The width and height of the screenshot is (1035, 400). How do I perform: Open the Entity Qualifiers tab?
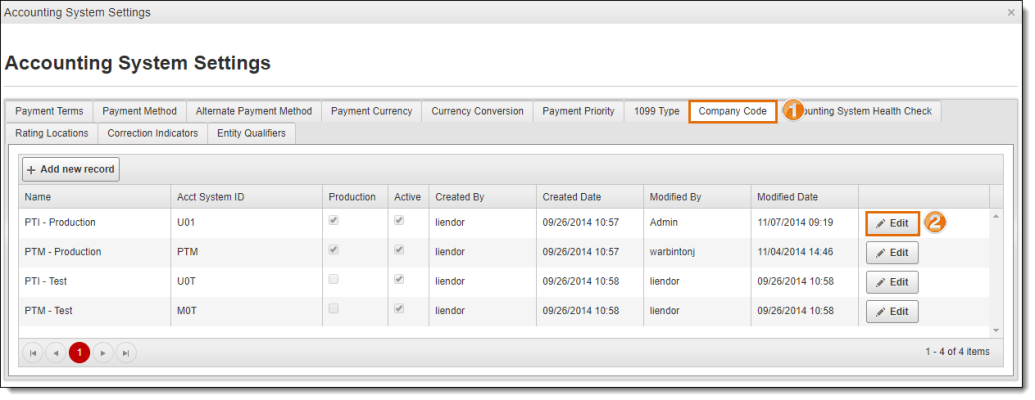click(x=251, y=133)
